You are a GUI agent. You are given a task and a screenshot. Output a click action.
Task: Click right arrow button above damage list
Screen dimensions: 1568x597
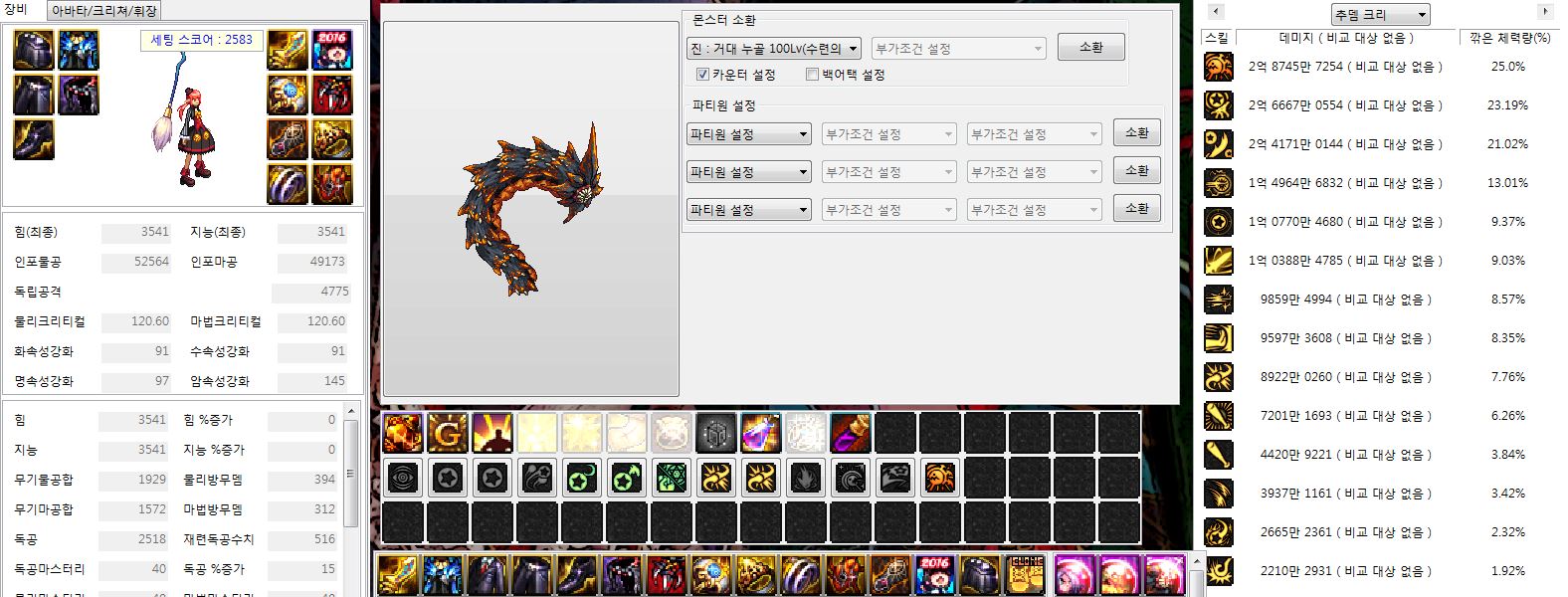pyautogui.click(x=1545, y=12)
